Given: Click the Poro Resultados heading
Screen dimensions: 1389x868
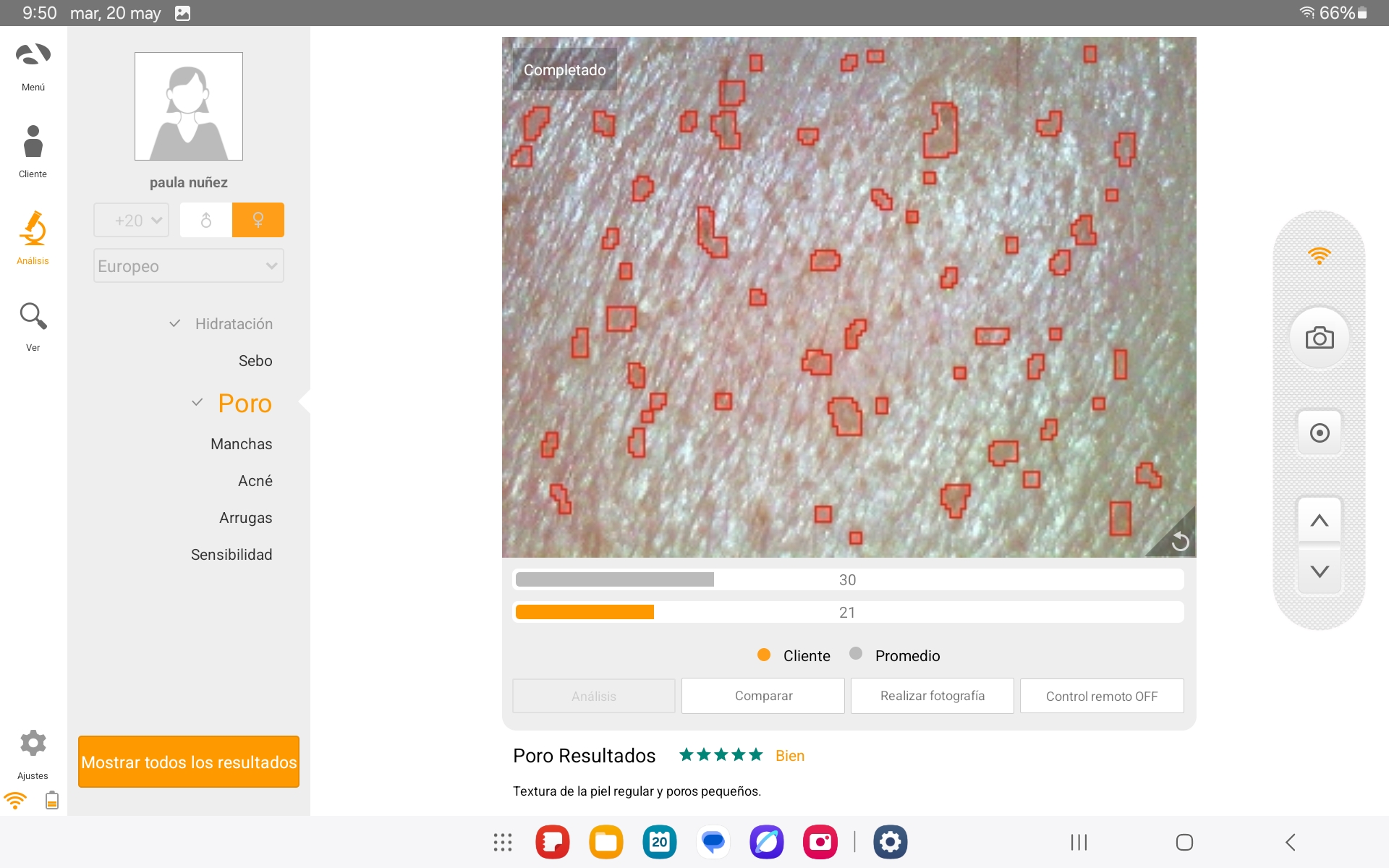Looking at the screenshot, I should pos(585,756).
